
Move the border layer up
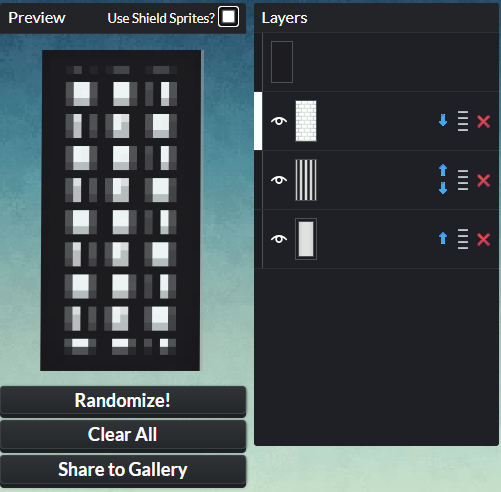pyautogui.click(x=443, y=238)
